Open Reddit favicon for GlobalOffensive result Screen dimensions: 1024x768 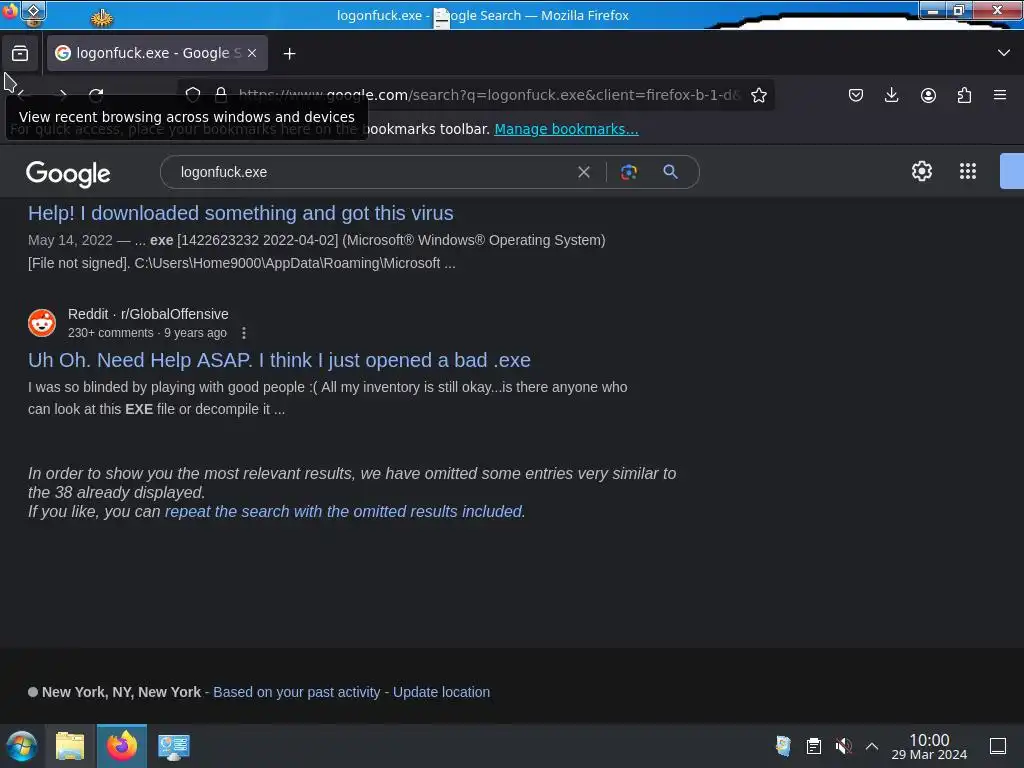click(42, 323)
